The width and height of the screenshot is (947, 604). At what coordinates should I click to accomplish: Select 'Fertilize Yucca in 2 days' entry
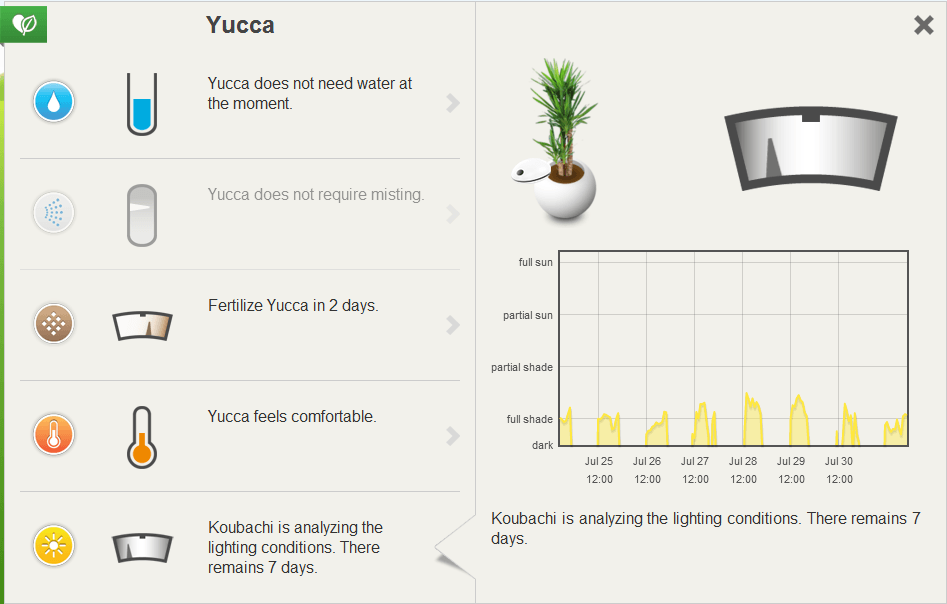[x=293, y=306]
